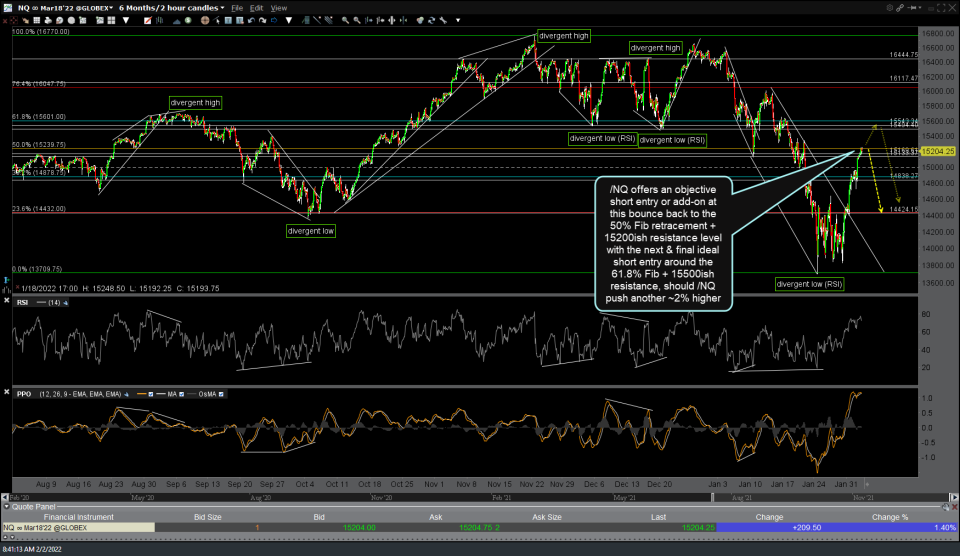This screenshot has width=960, height=556.
Task: Click the vertical expand arrows icon
Action: pos(392,20)
